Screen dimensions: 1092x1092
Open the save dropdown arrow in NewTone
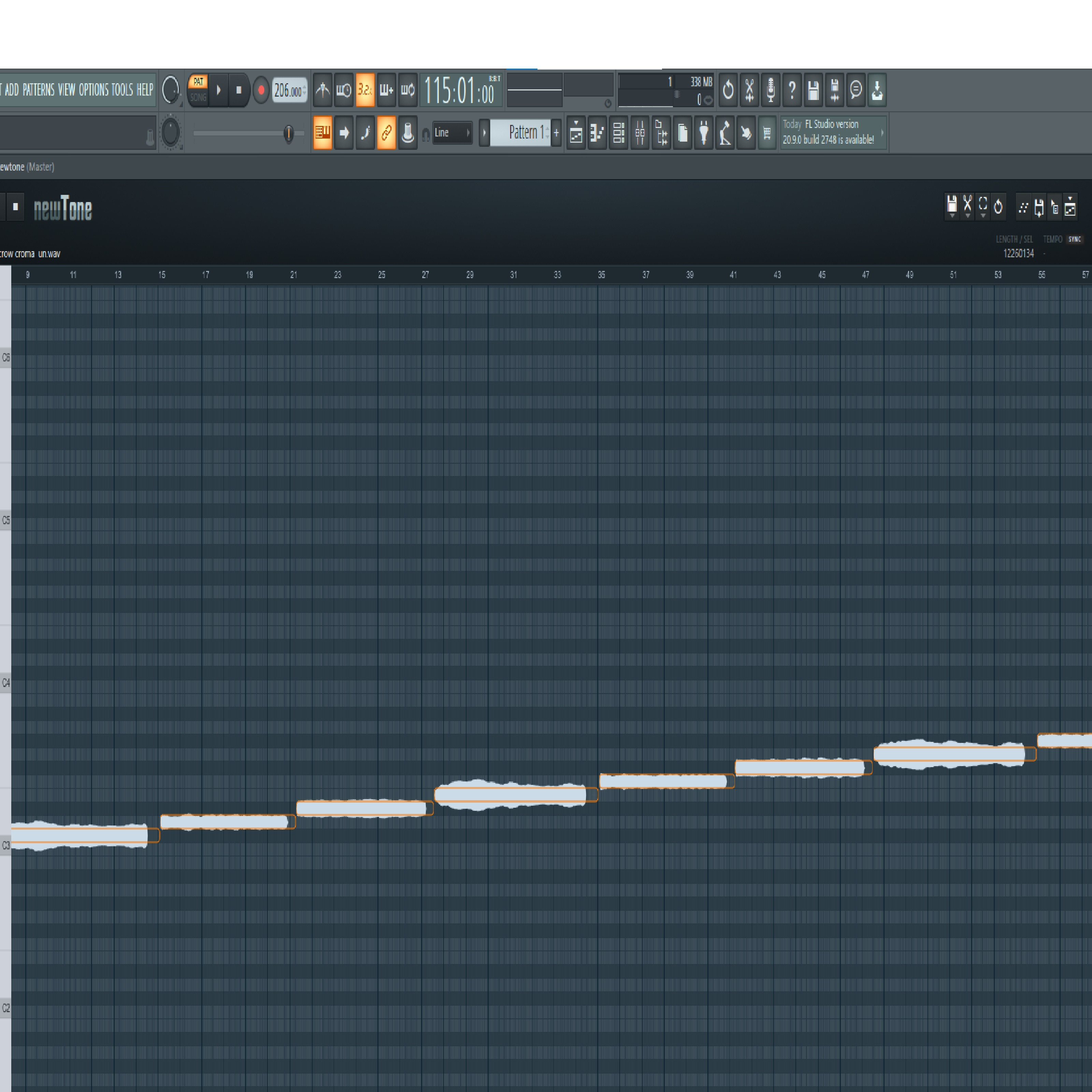coord(952,215)
